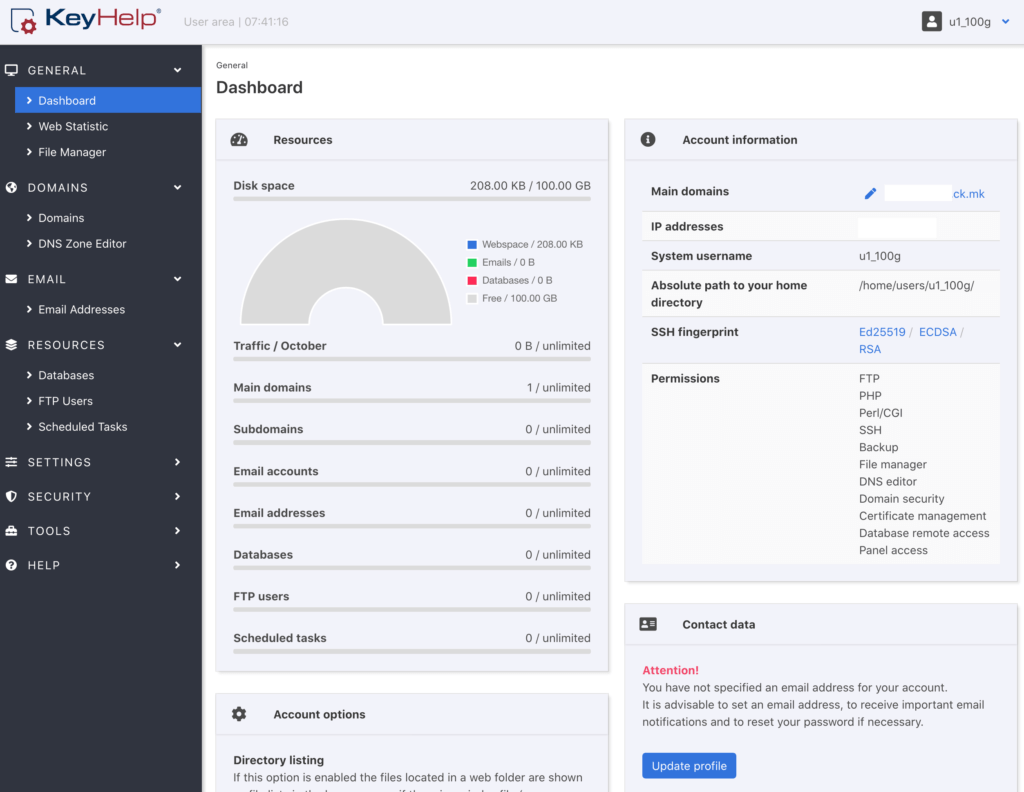Expand the Settings section chevron
Screen dimensions: 1024x792
(178, 462)
